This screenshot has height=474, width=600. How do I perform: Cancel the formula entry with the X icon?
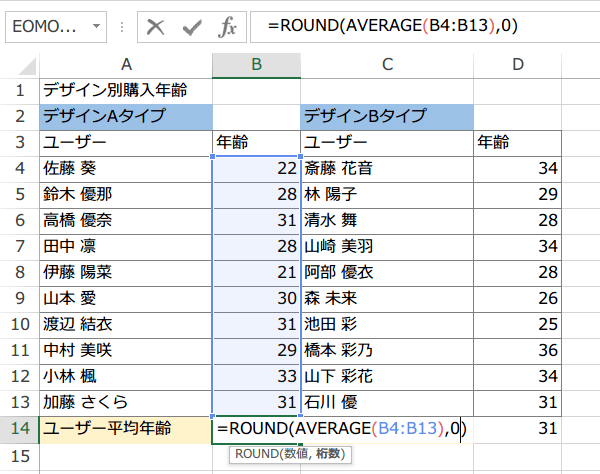point(155,27)
